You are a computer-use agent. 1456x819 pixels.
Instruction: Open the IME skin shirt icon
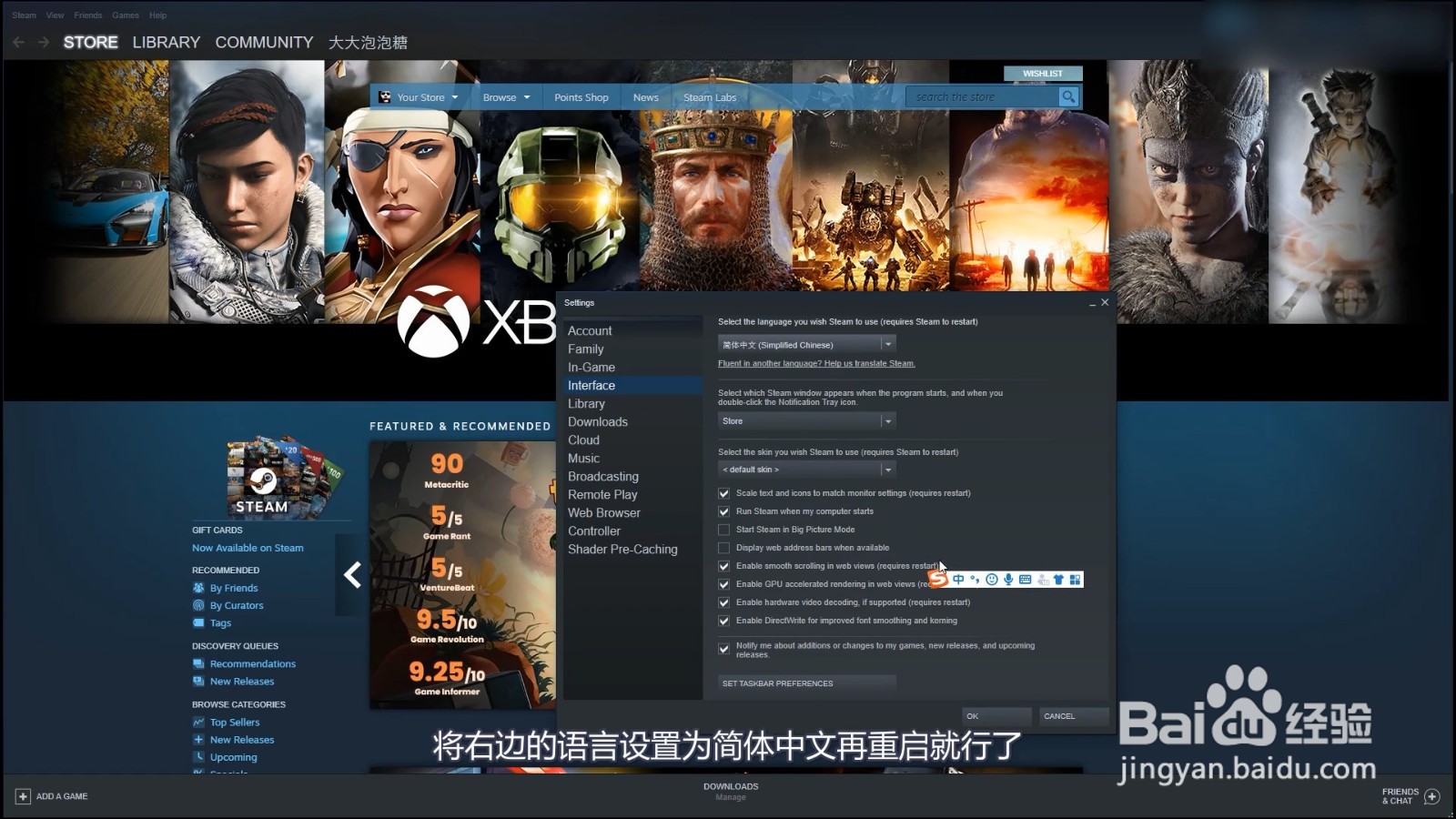1058,580
